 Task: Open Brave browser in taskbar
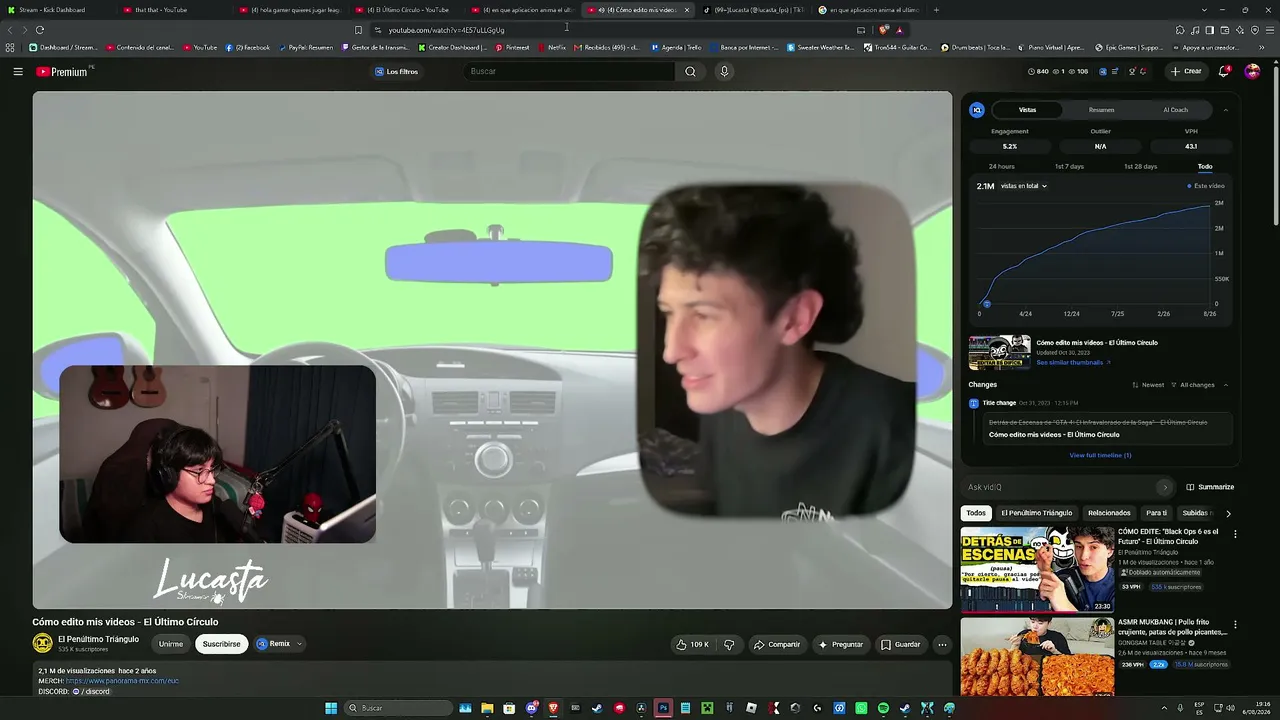553,708
